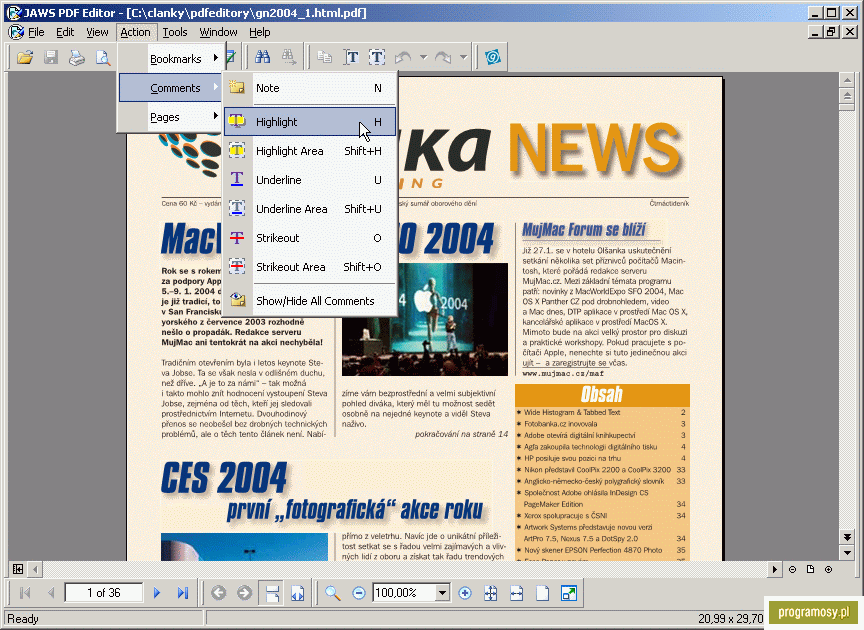The width and height of the screenshot is (864, 630).
Task: Click the Redo arrow icon
Action: tap(442, 57)
